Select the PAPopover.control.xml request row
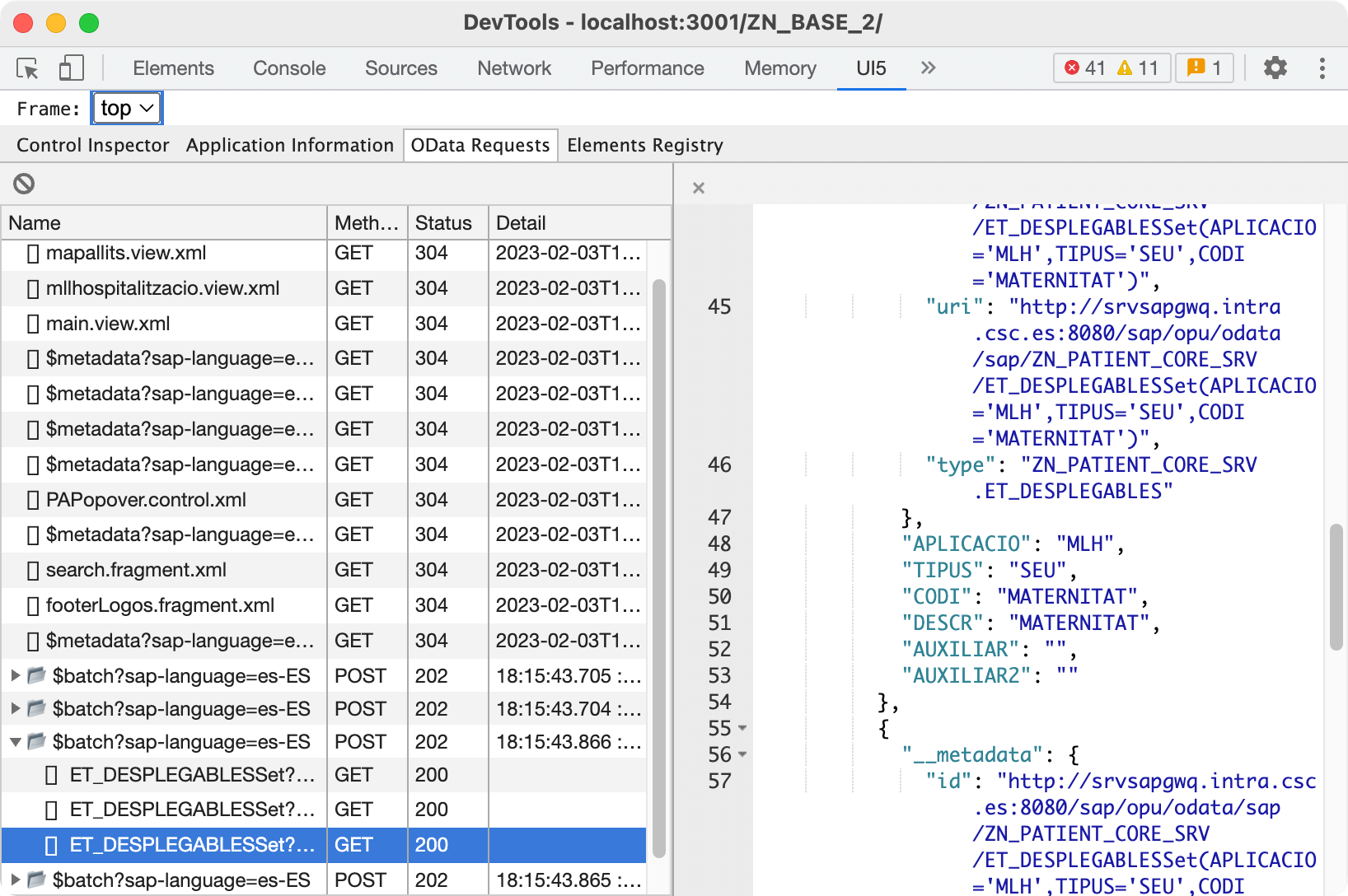This screenshot has height=896, width=1348. click(x=146, y=500)
